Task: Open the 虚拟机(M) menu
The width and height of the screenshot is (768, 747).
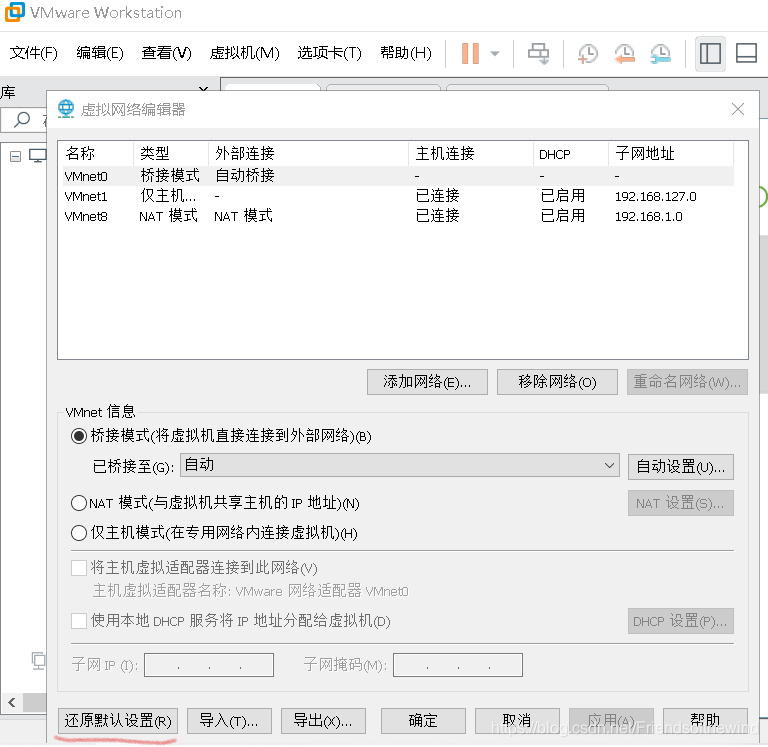Action: (244, 53)
